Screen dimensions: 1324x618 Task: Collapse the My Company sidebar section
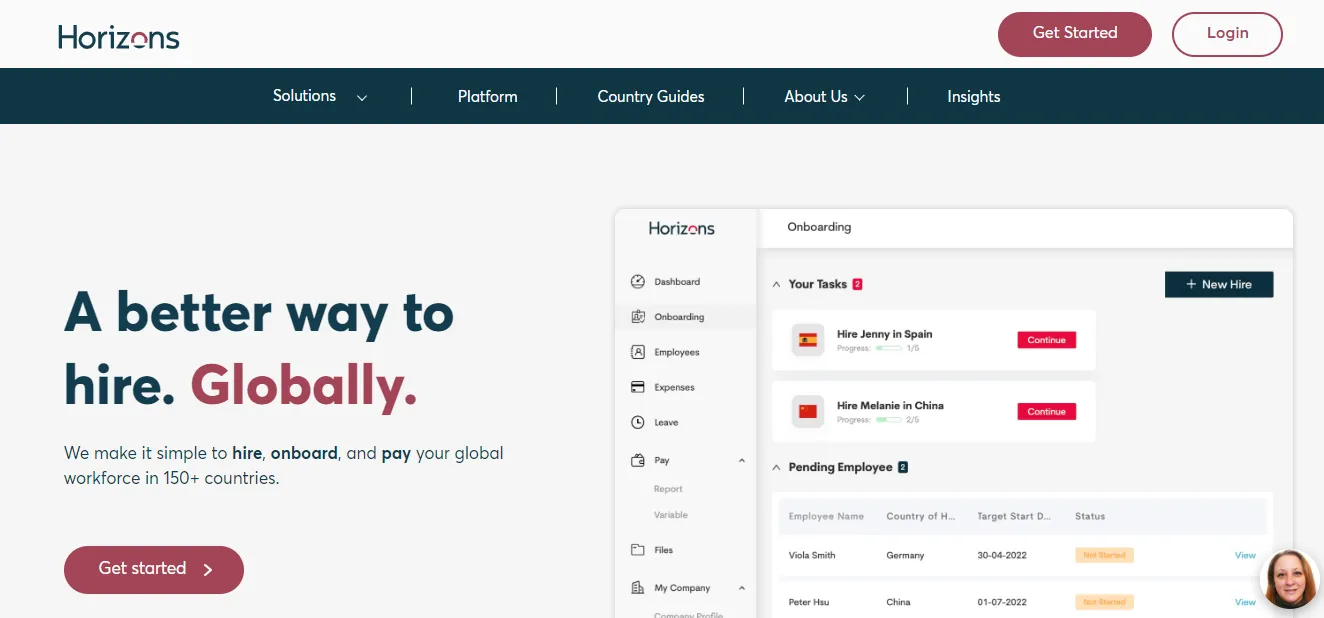coord(742,588)
